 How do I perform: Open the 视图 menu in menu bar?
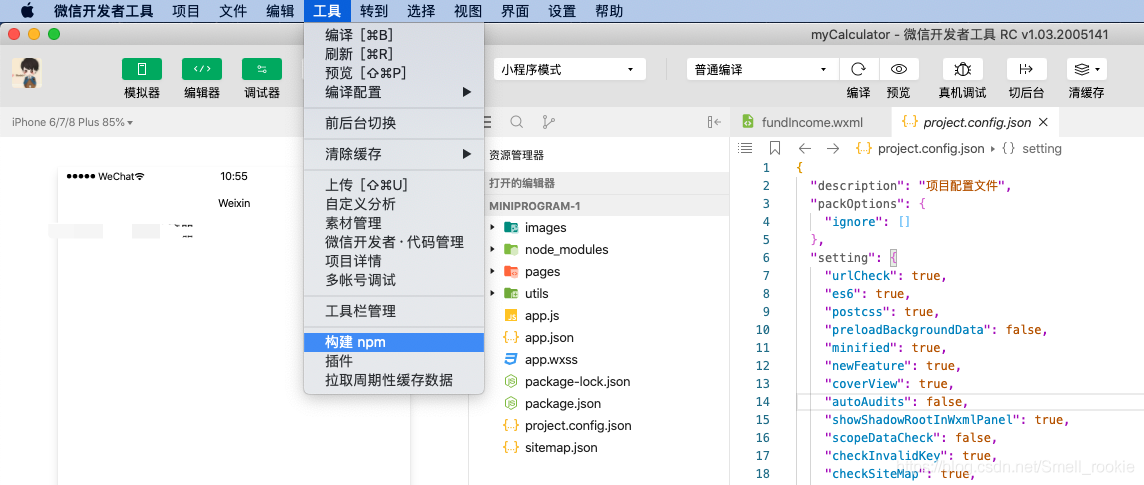click(x=468, y=11)
